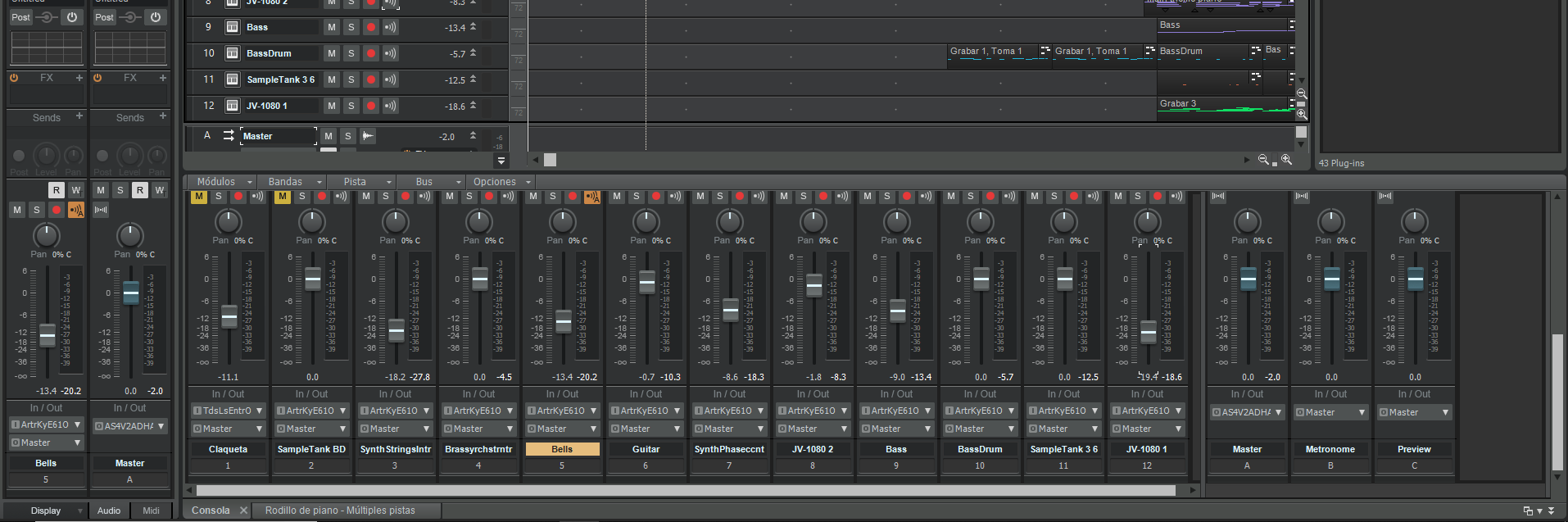The width and height of the screenshot is (1568, 522).
Task: Click interleave icon on Metronome bus strip
Action: 1302,197
